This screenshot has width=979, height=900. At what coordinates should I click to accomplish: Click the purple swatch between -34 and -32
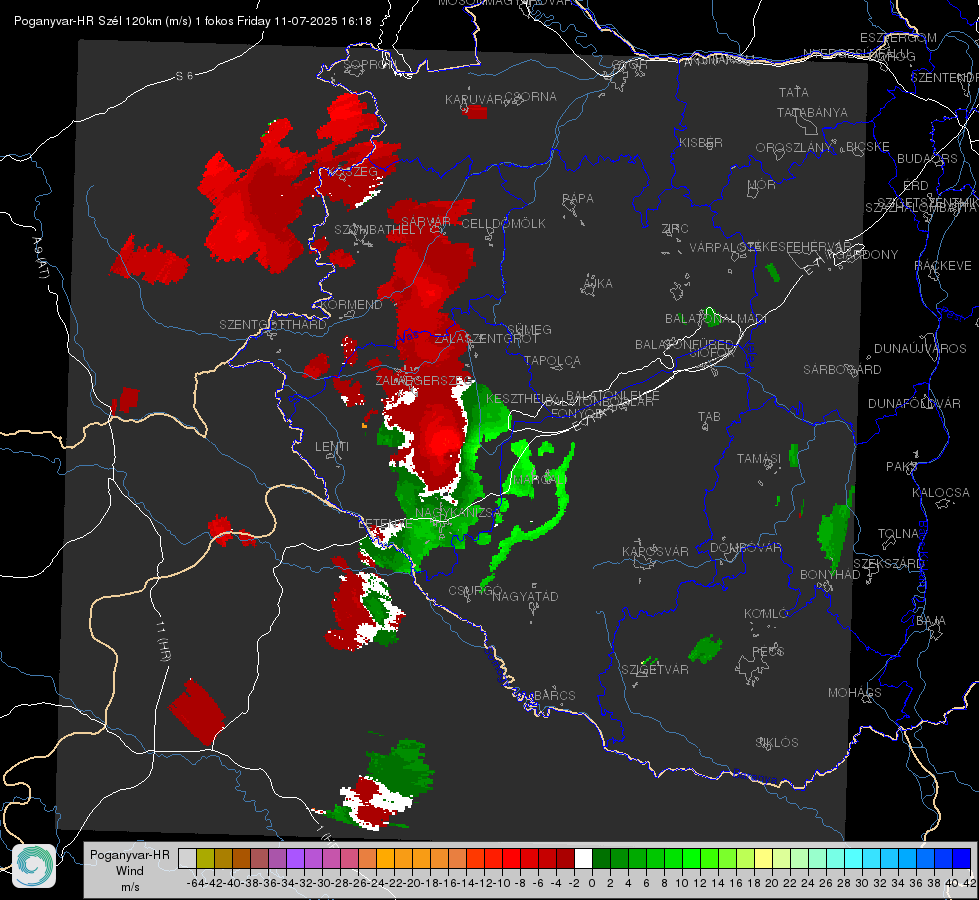[295, 858]
